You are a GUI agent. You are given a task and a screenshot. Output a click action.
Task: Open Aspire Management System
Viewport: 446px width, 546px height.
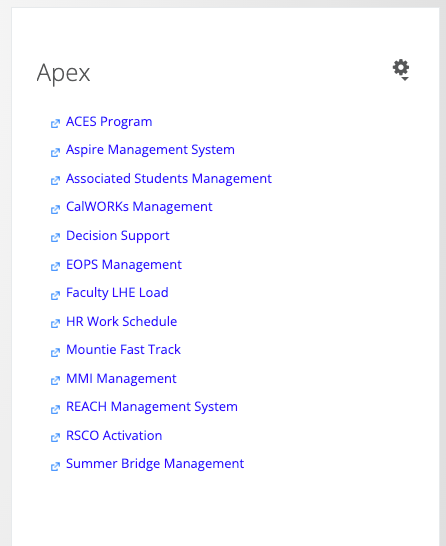150,150
